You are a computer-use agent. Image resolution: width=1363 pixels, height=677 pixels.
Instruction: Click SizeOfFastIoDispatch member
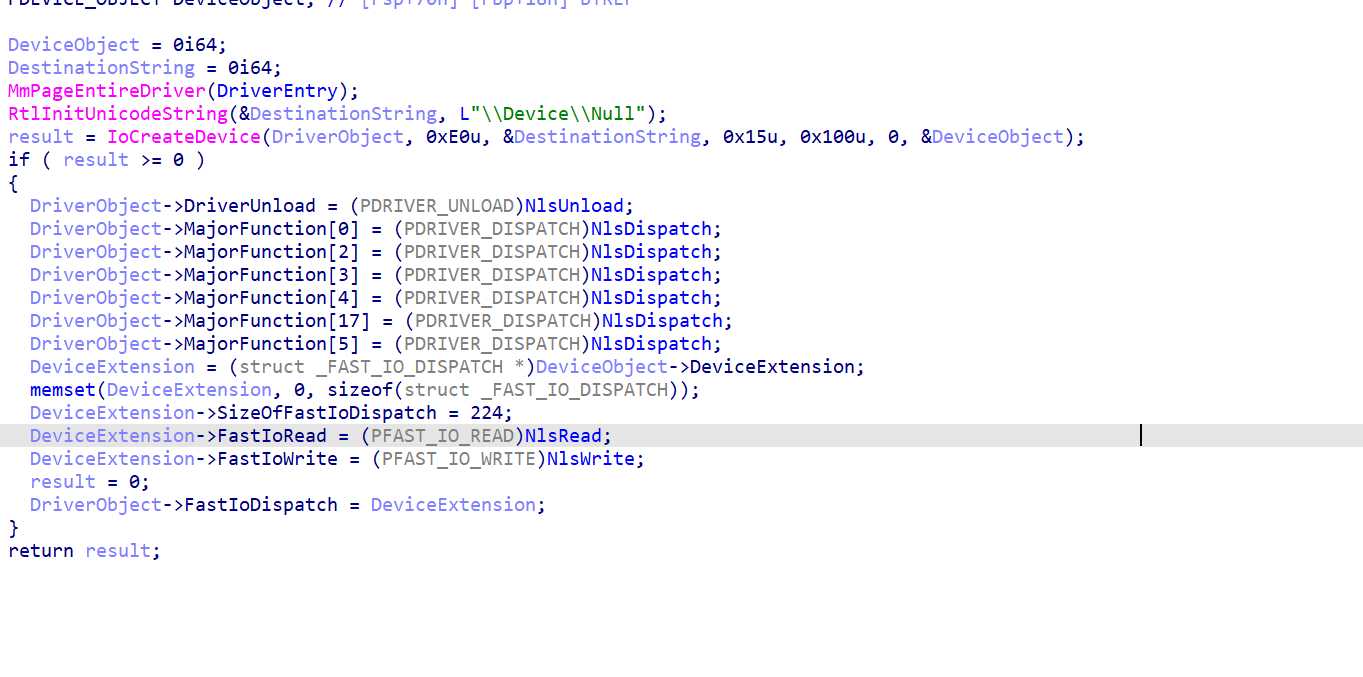327,412
